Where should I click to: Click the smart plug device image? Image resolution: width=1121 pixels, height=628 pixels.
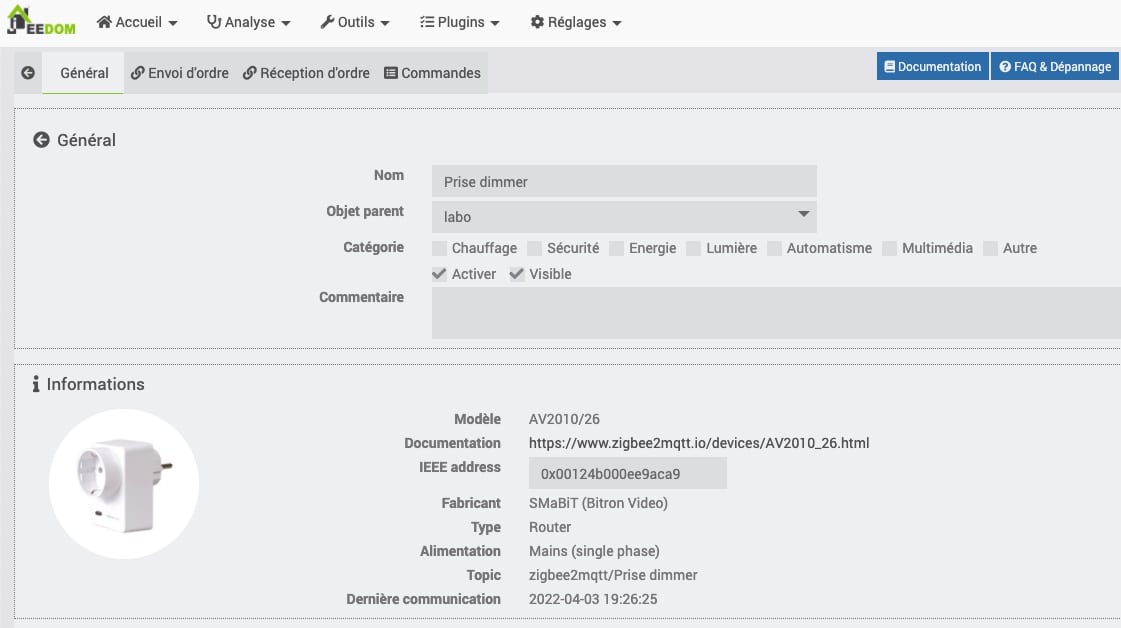coord(124,484)
